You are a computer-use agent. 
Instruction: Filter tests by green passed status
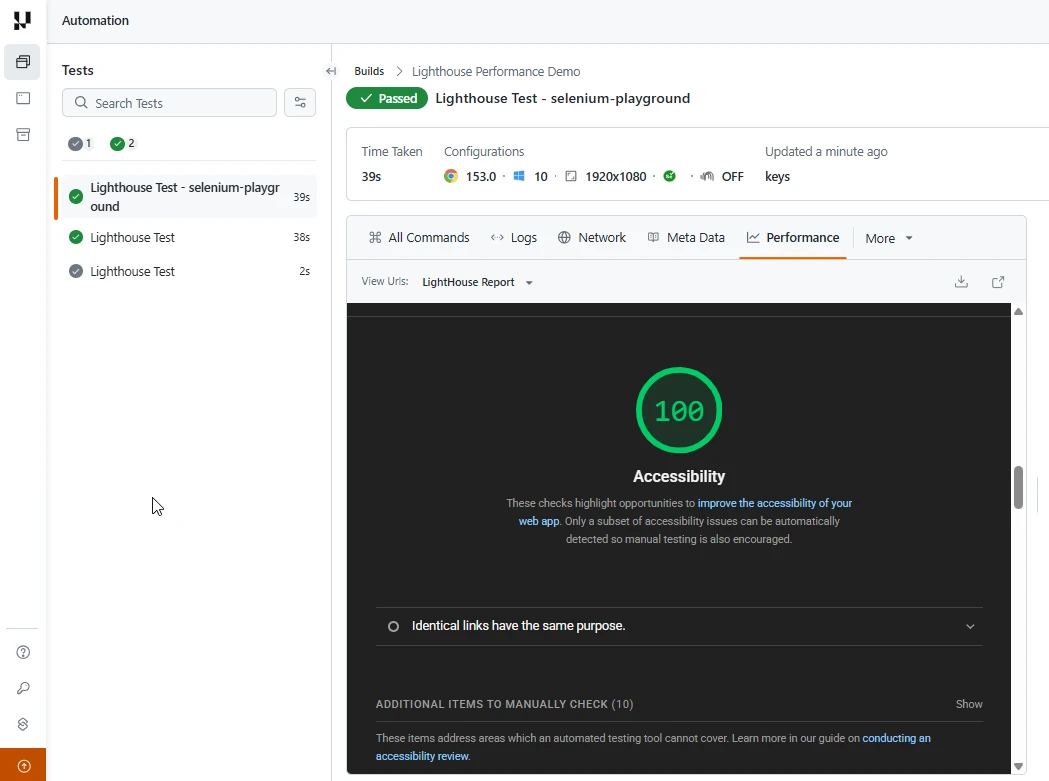tap(122, 143)
